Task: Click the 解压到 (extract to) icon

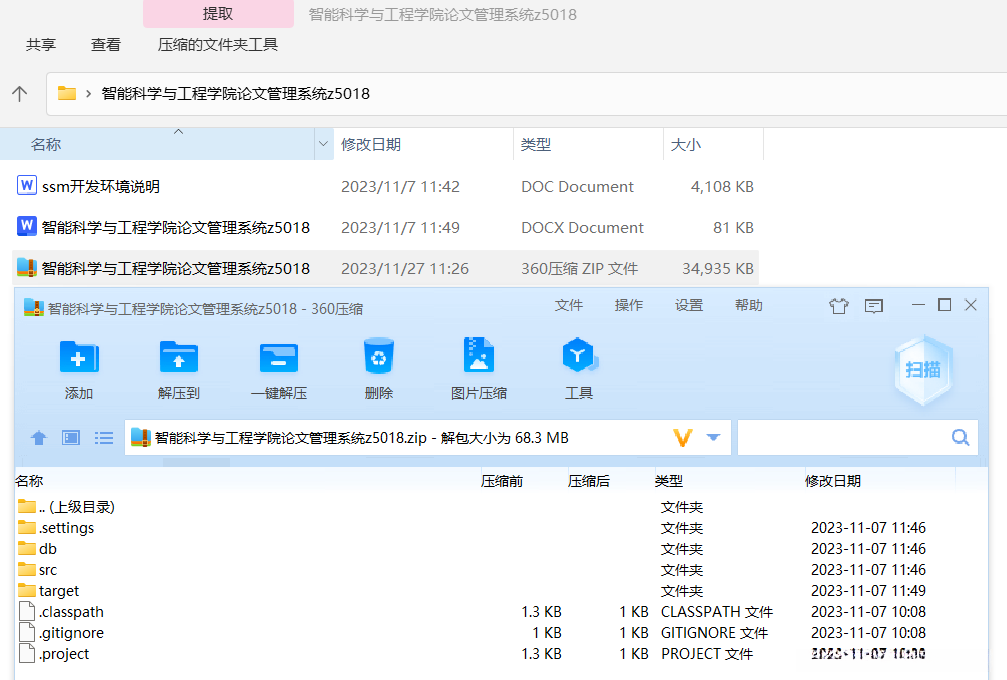Action: pos(179,357)
